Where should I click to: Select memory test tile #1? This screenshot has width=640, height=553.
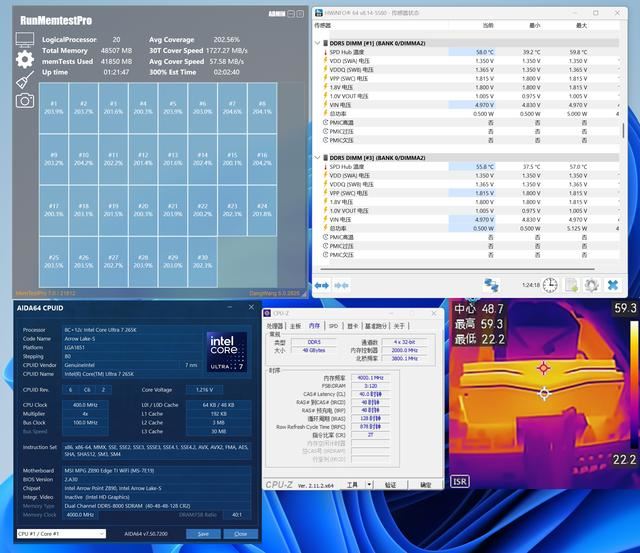[x=53, y=108]
